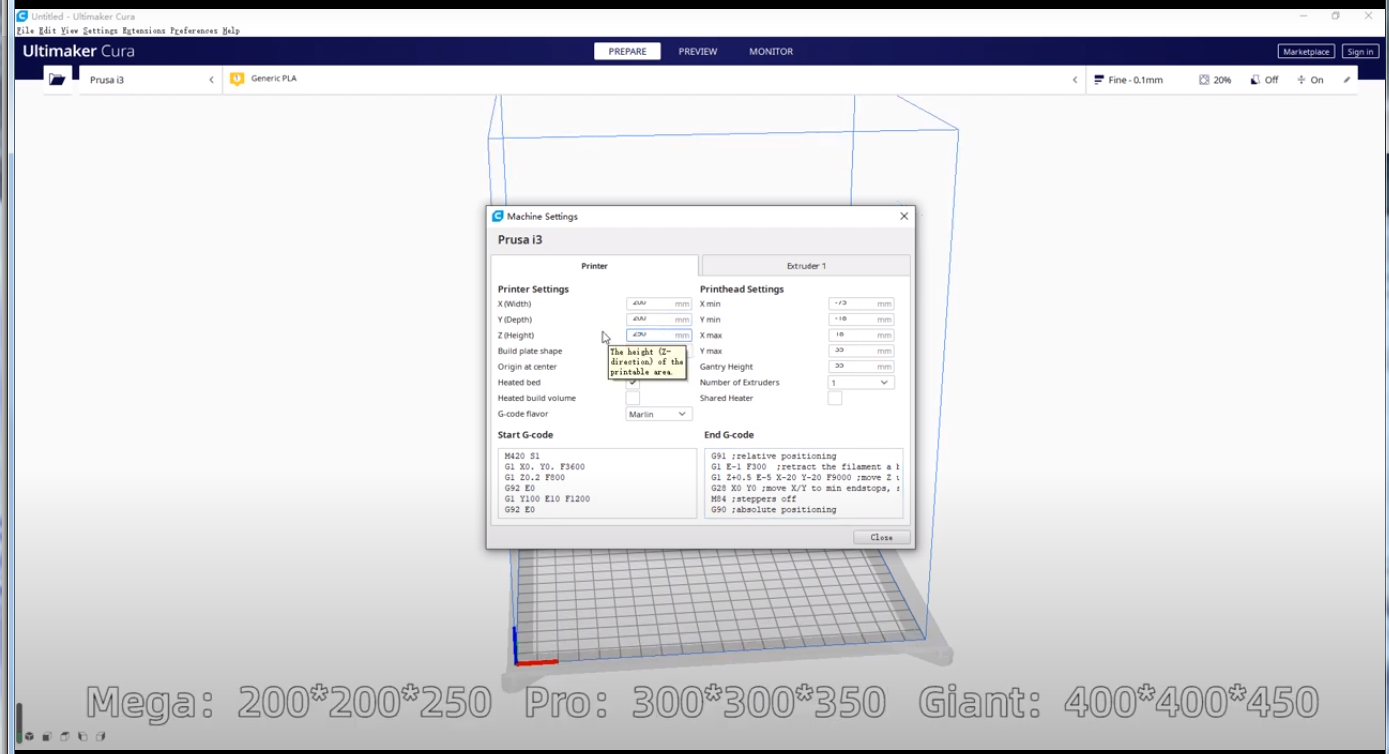
Task: Open the G-code flavor Marlin dropdown
Action: tap(659, 414)
